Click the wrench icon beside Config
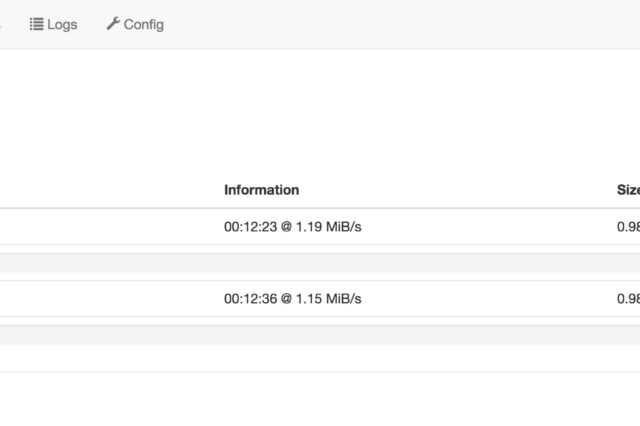Screen dimensions: 640x426 [113, 24]
